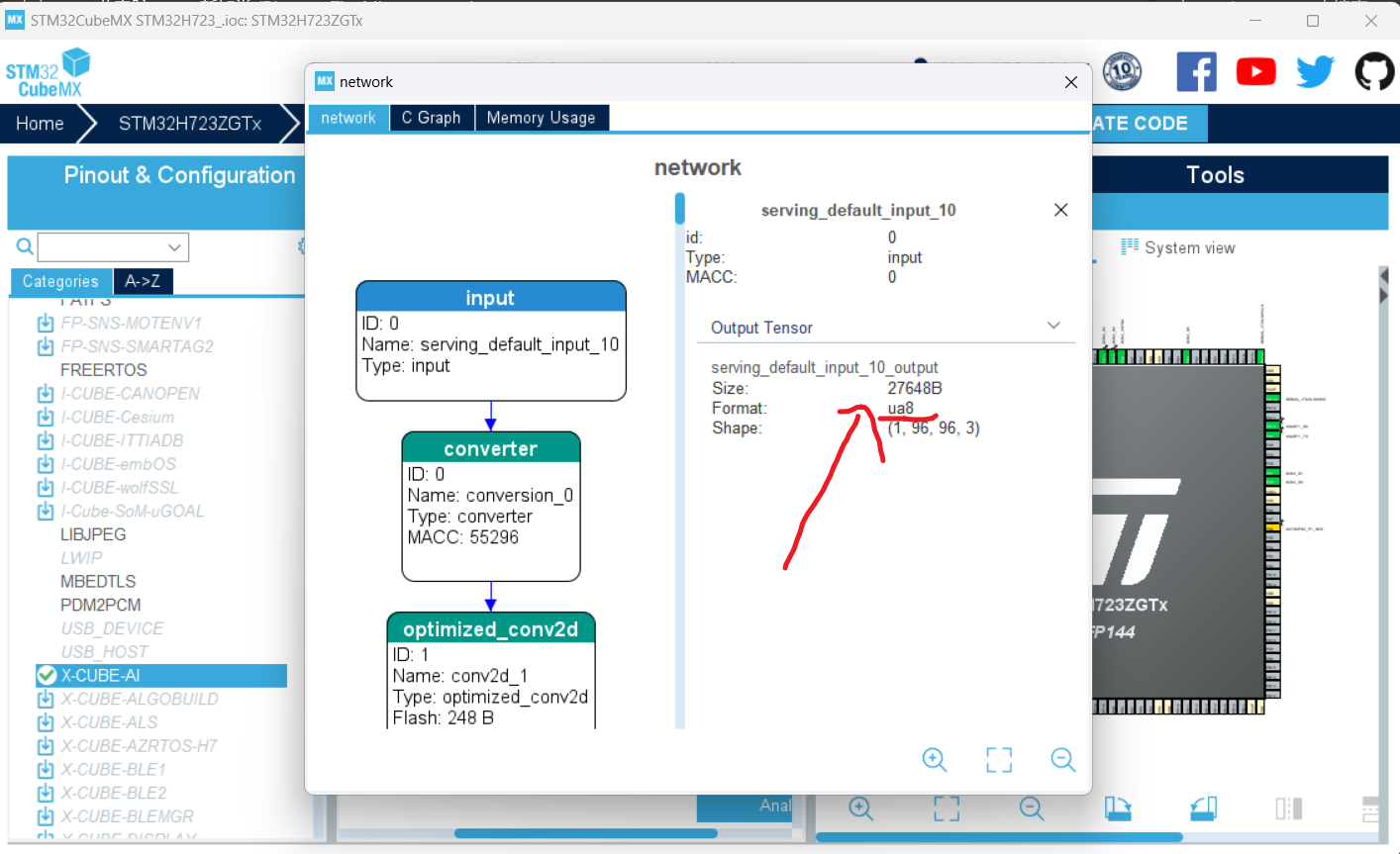Open the STM32CubeMX GitHub page
The image size is (1400, 854).
click(x=1374, y=71)
